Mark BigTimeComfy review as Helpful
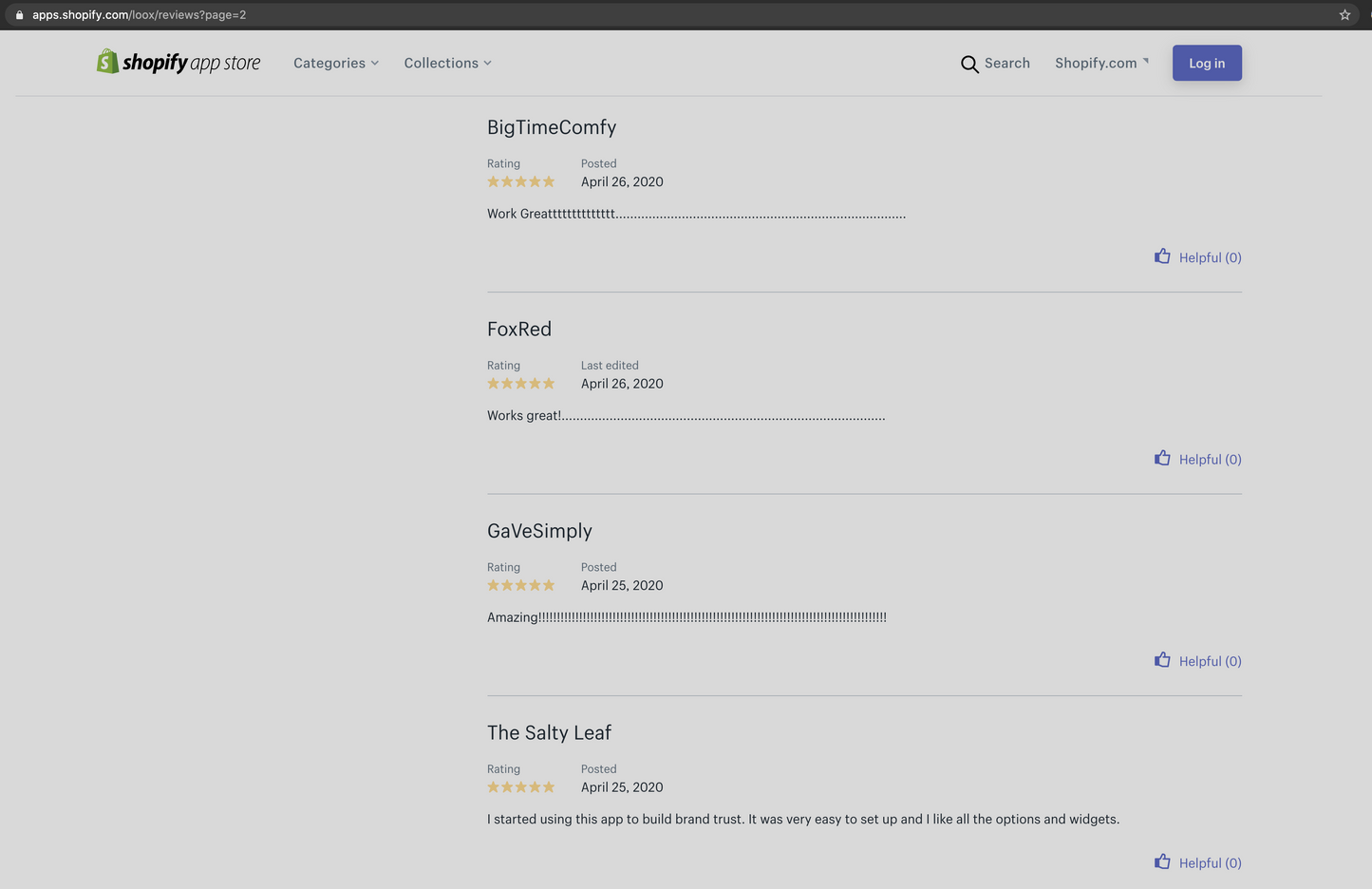This screenshot has width=1372, height=889. pyautogui.click(x=1210, y=257)
